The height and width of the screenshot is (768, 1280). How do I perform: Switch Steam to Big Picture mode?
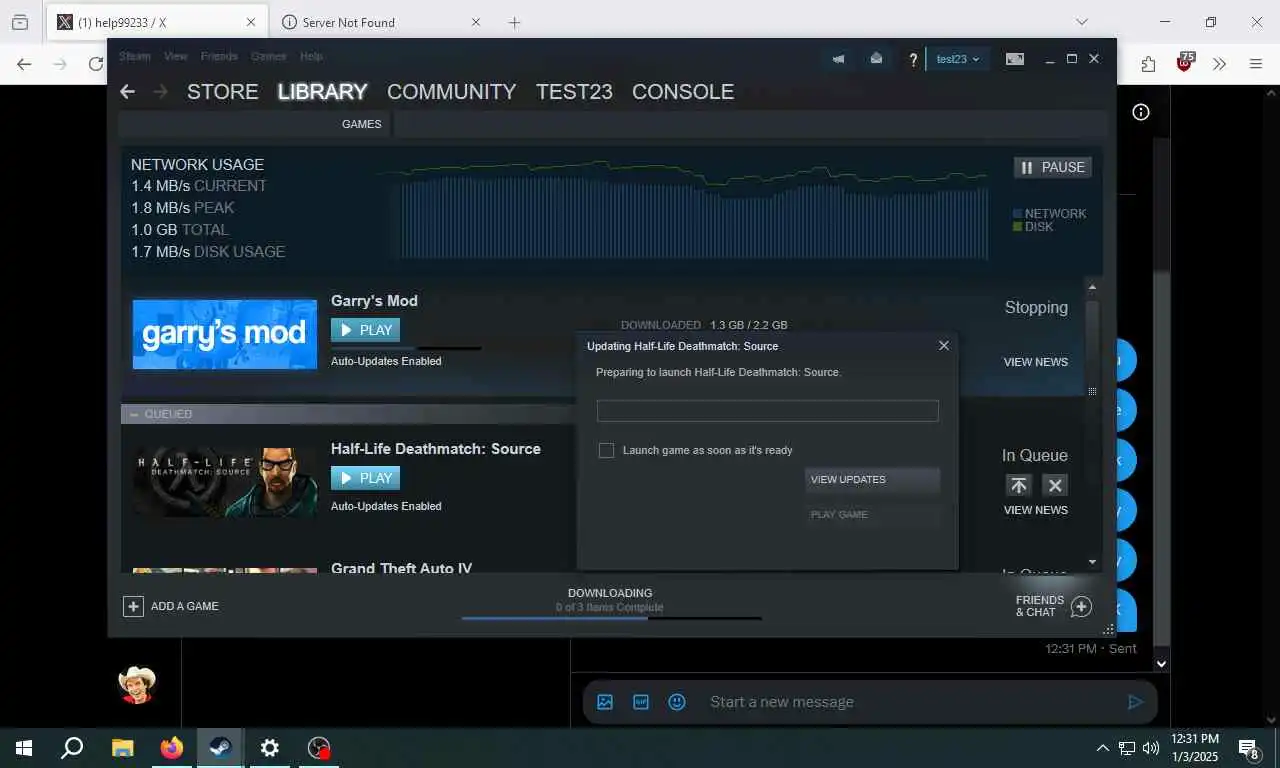[1015, 59]
